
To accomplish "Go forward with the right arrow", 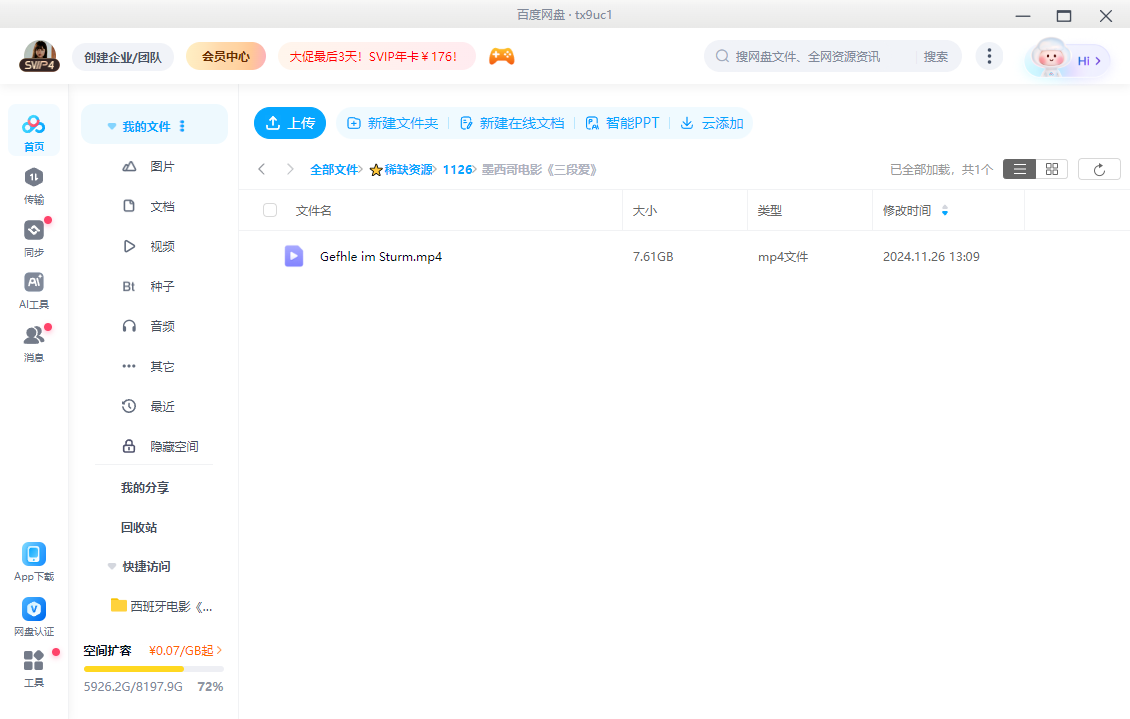I will 290,169.
